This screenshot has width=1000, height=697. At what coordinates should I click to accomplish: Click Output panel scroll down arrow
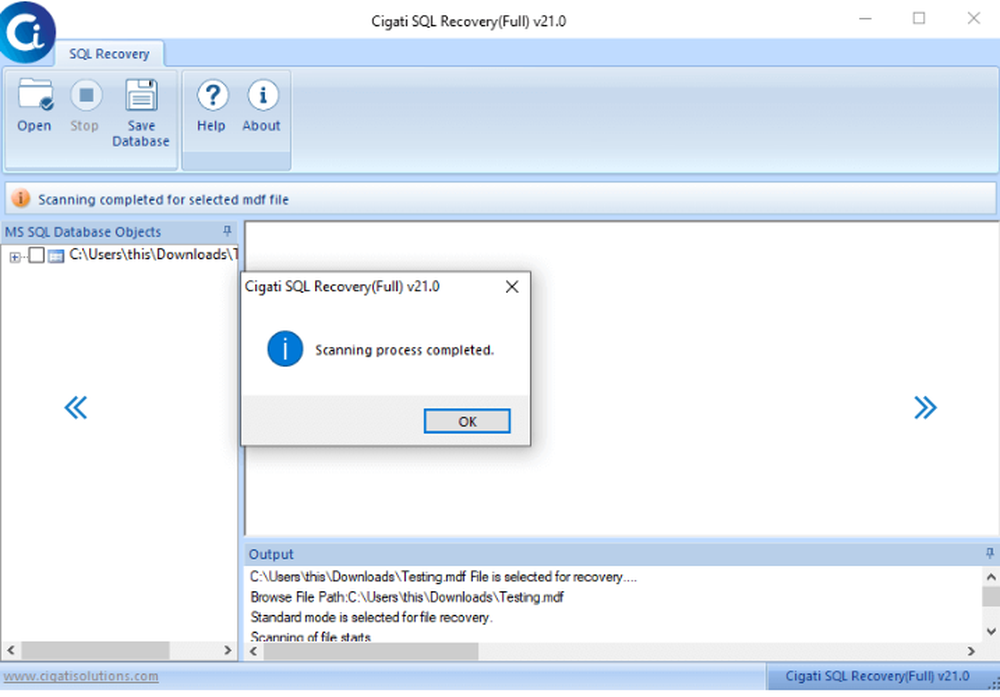[x=990, y=631]
